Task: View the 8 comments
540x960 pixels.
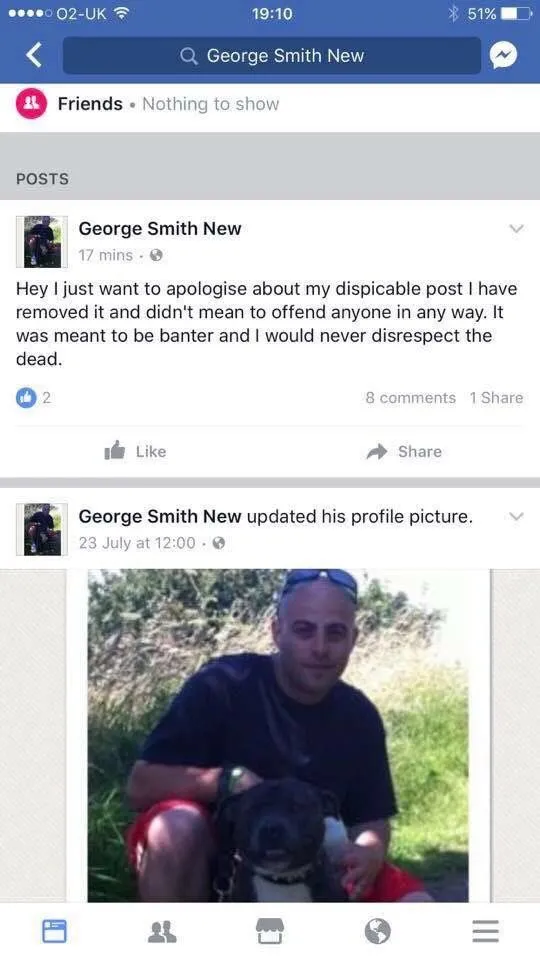Action: (410, 398)
